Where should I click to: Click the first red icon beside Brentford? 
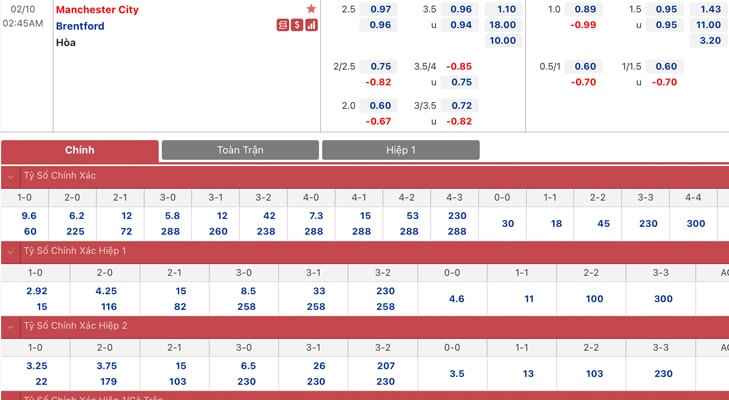pyautogui.click(x=283, y=25)
